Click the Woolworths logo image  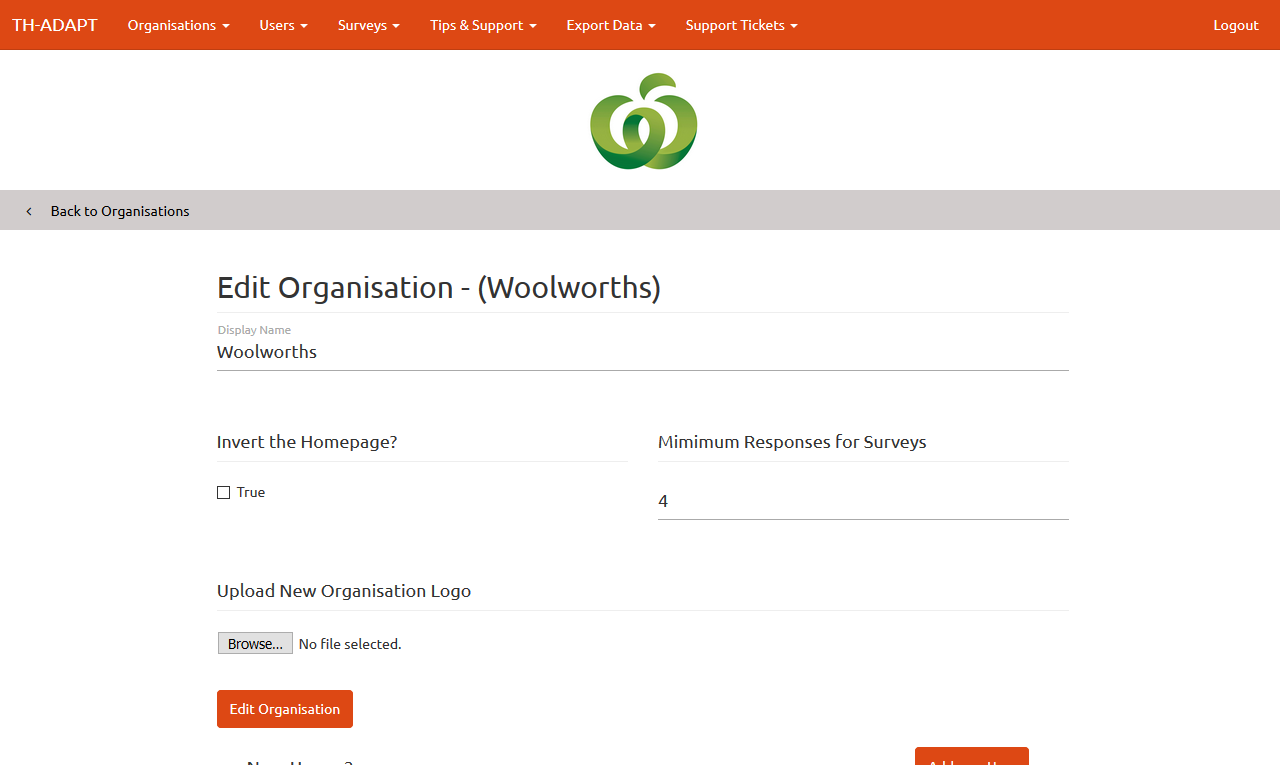coord(644,121)
